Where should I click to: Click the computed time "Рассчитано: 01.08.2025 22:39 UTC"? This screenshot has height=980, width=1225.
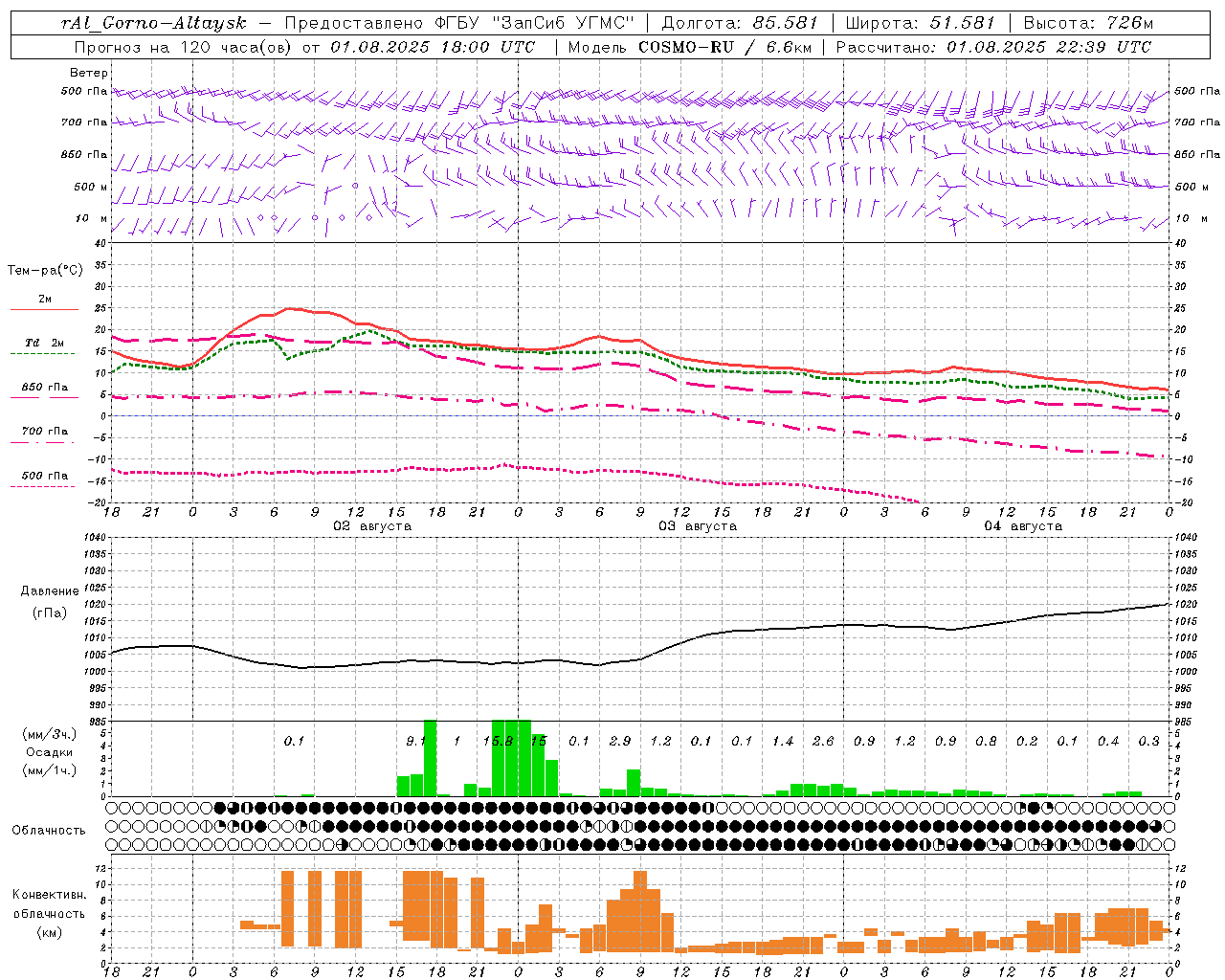[x=993, y=47]
